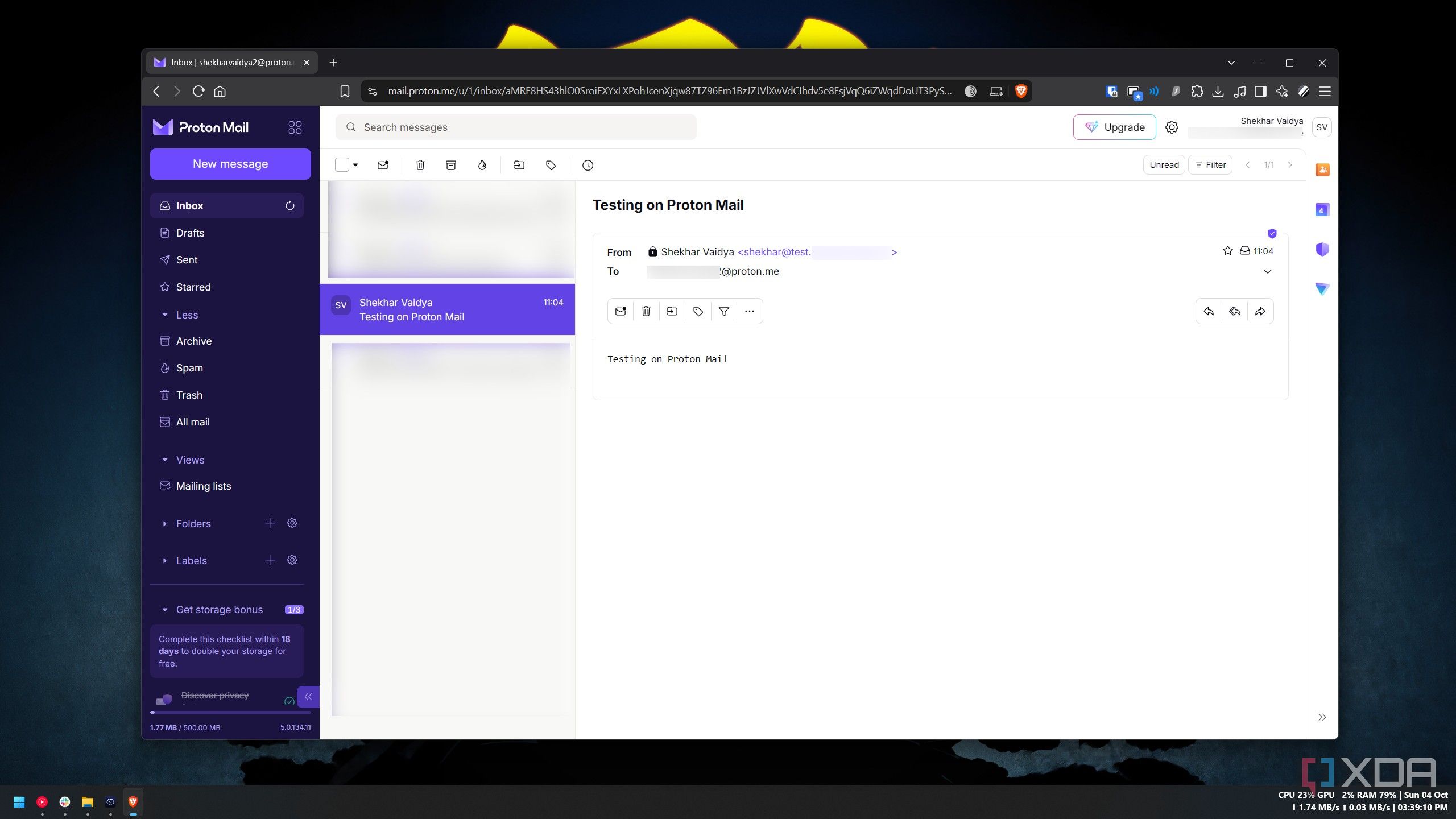
Task: Forward the open message
Action: [x=1260, y=311]
